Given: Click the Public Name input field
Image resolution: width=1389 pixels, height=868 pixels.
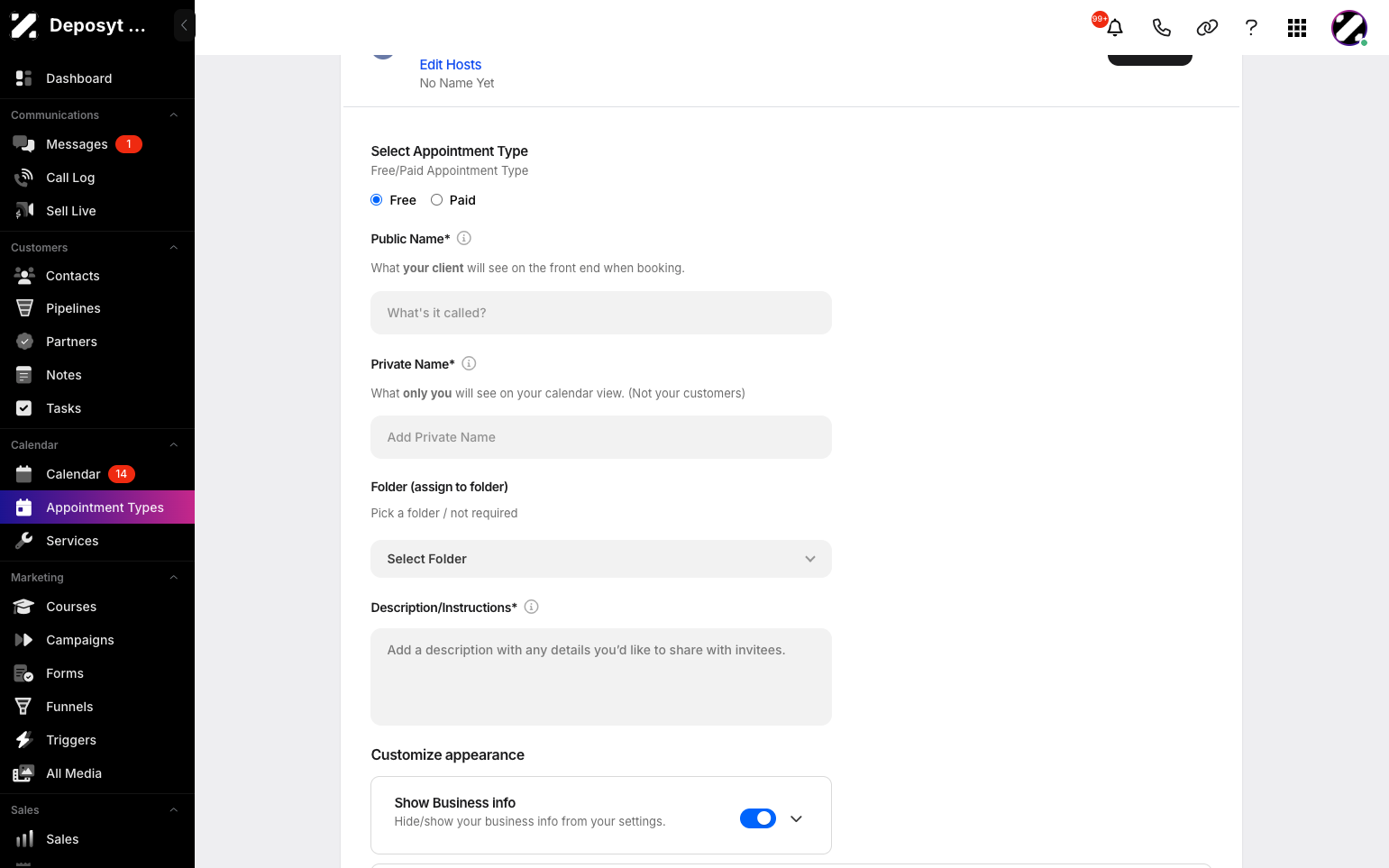Looking at the screenshot, I should pyautogui.click(x=601, y=313).
